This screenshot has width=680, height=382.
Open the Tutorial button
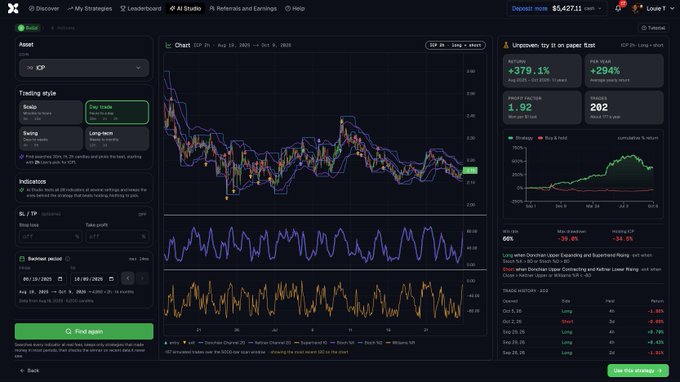pyautogui.click(x=653, y=28)
